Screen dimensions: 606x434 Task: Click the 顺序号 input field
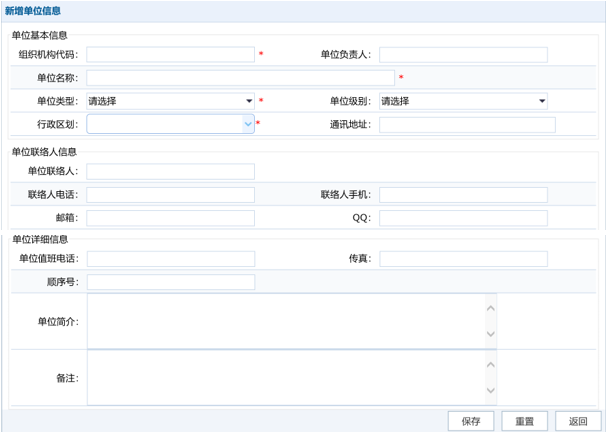pyautogui.click(x=170, y=282)
